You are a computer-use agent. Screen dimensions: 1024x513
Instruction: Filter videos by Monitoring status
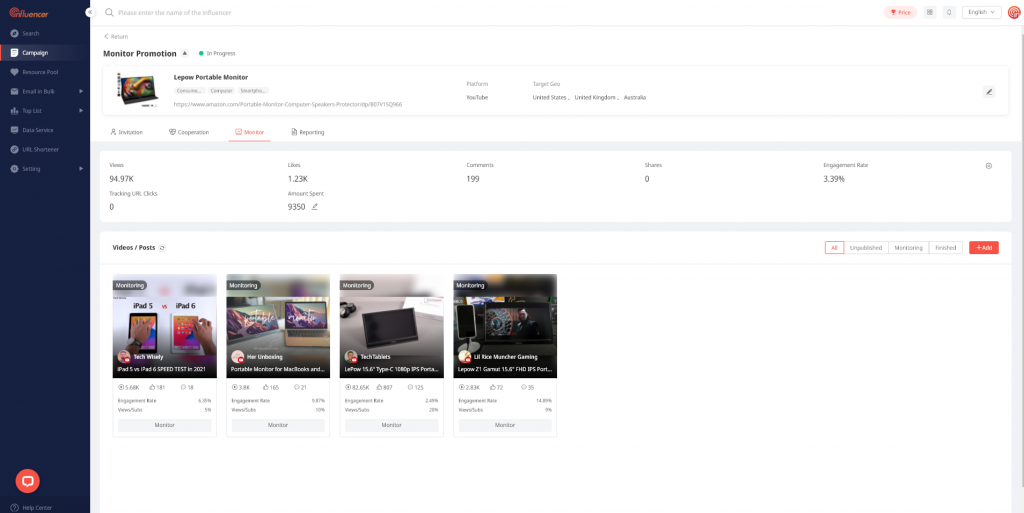coord(908,248)
